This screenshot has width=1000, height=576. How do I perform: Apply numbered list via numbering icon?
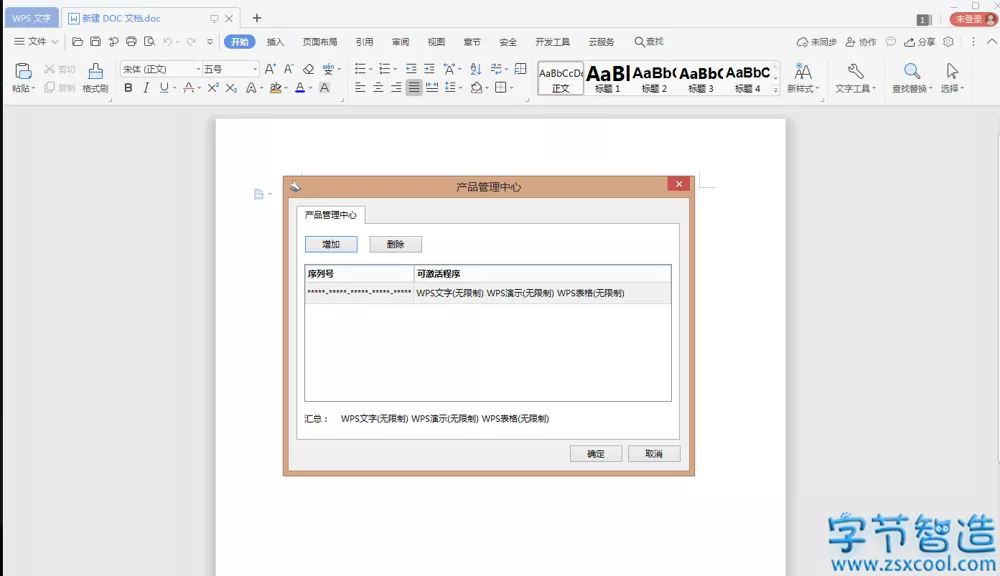pos(385,69)
